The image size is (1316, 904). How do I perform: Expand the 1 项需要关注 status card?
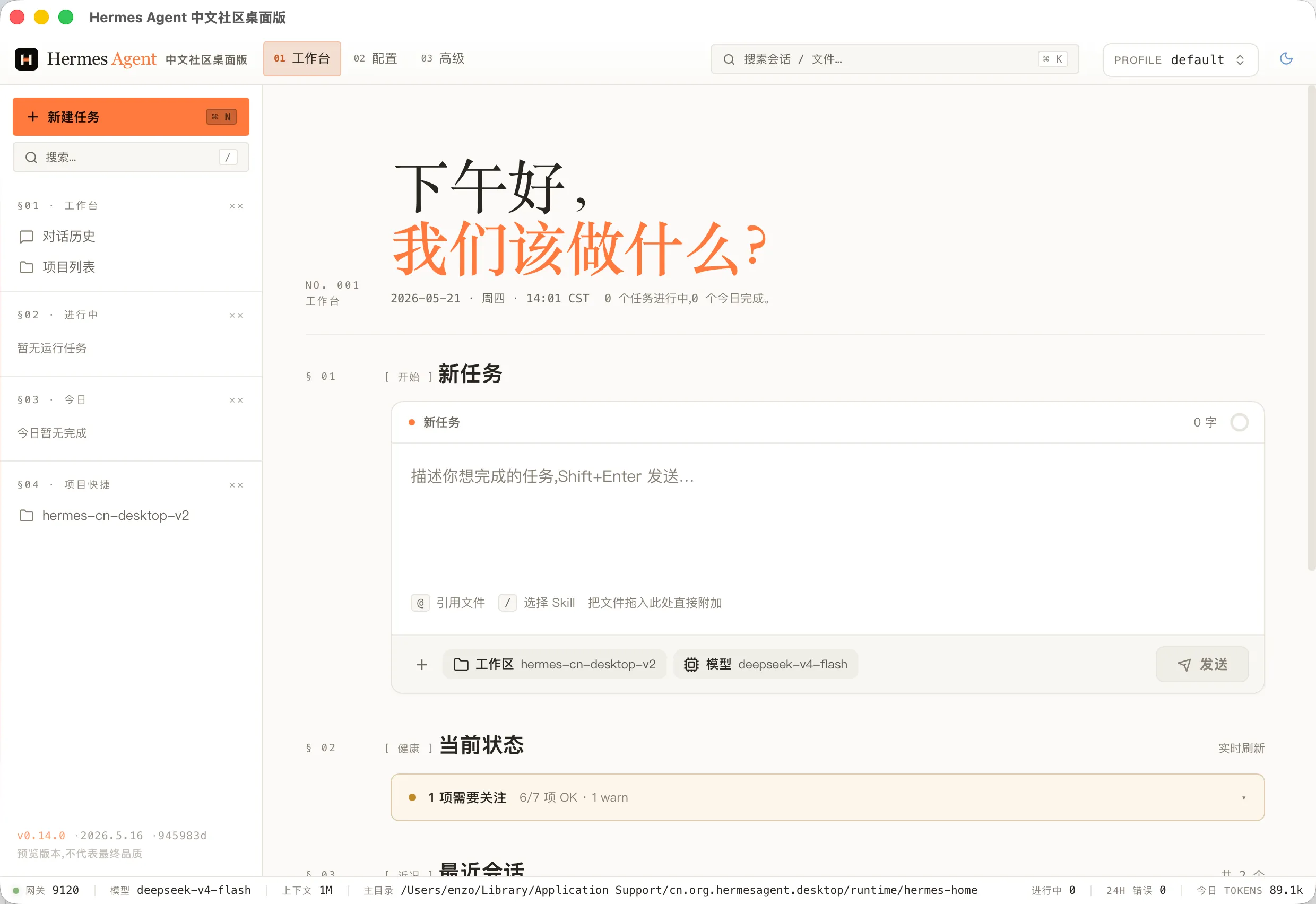coord(827,797)
